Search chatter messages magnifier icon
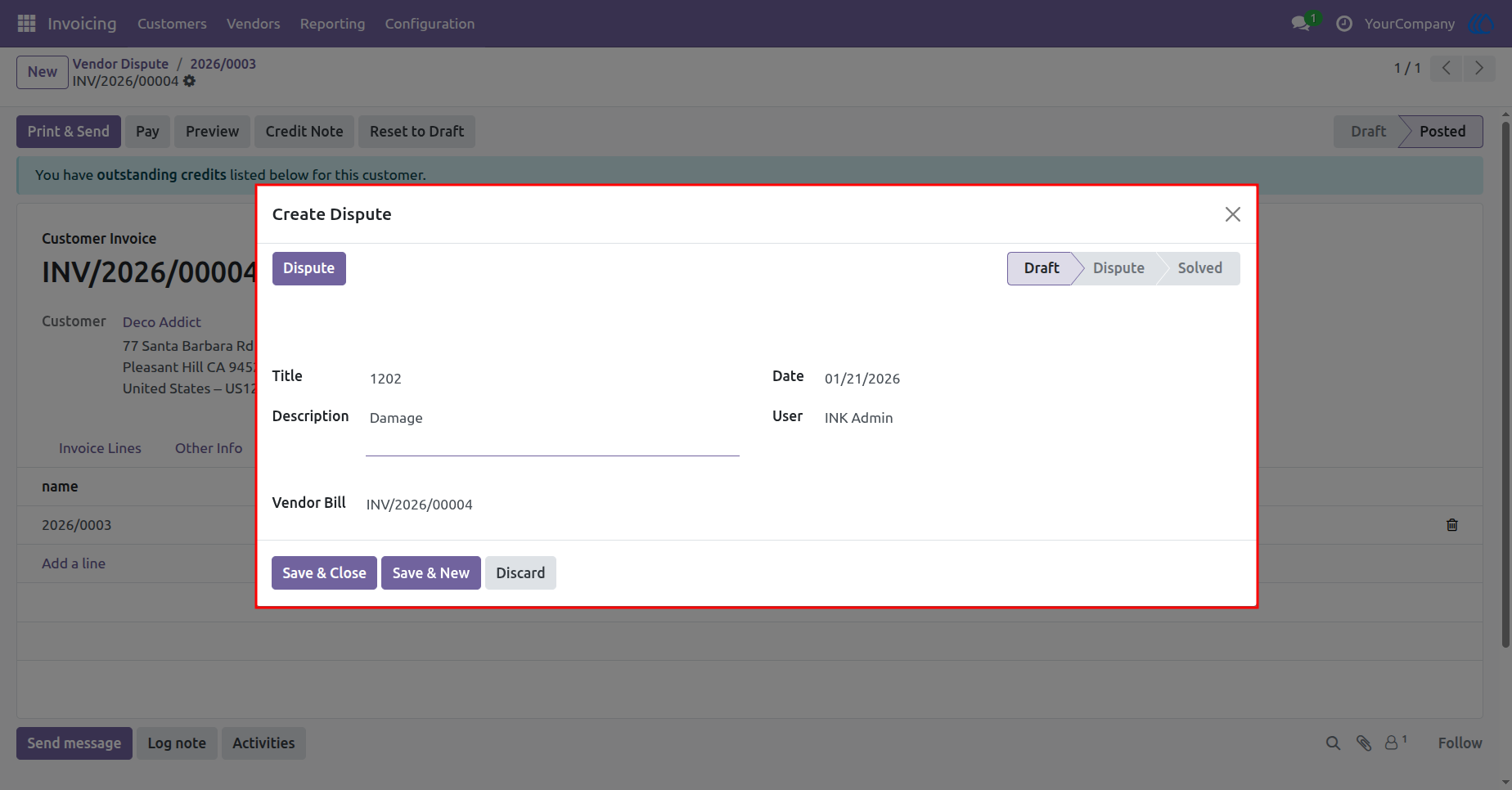 pyautogui.click(x=1333, y=743)
